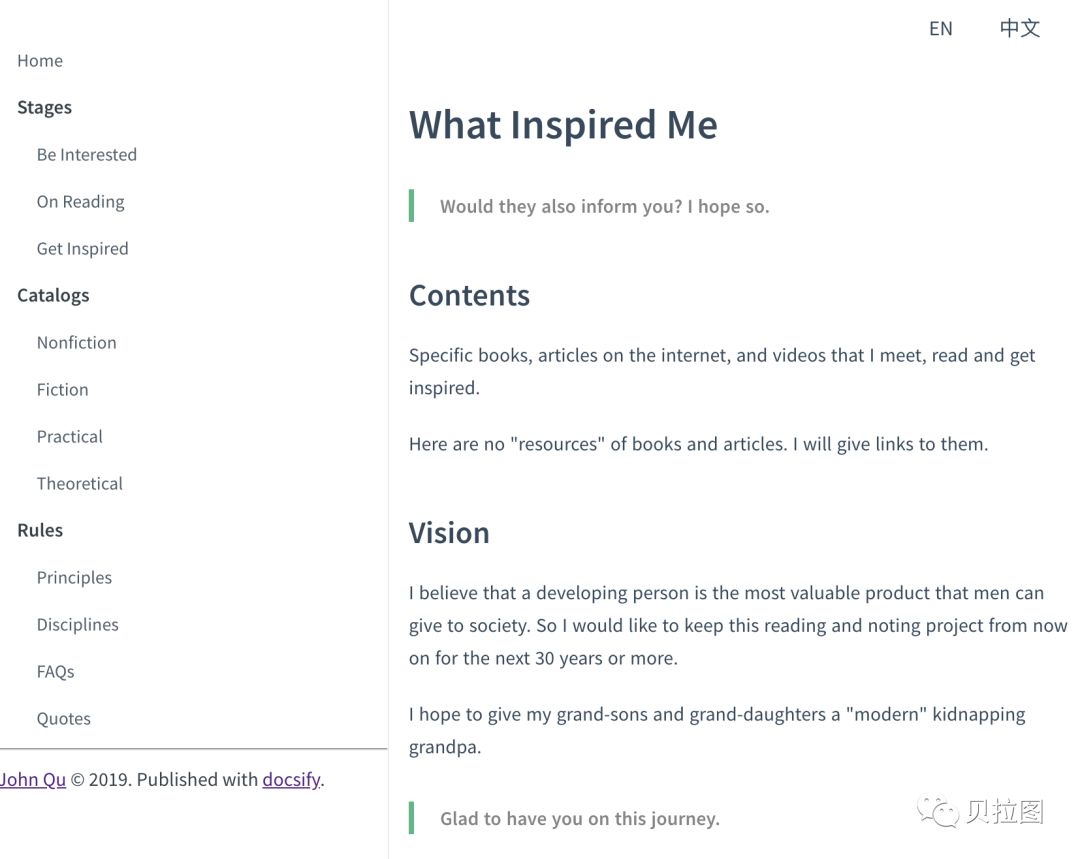Click the WeChat logo watermark icon

937,811
